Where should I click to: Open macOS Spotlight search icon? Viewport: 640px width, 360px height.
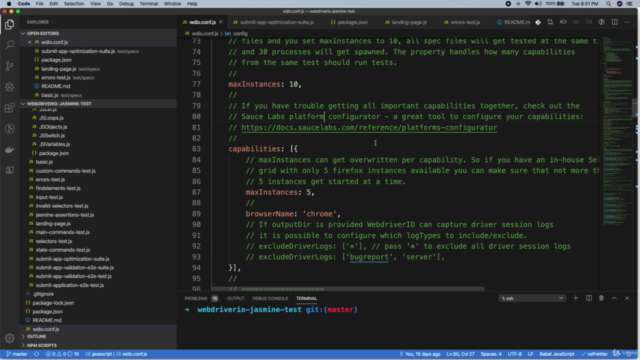click(608, 4)
